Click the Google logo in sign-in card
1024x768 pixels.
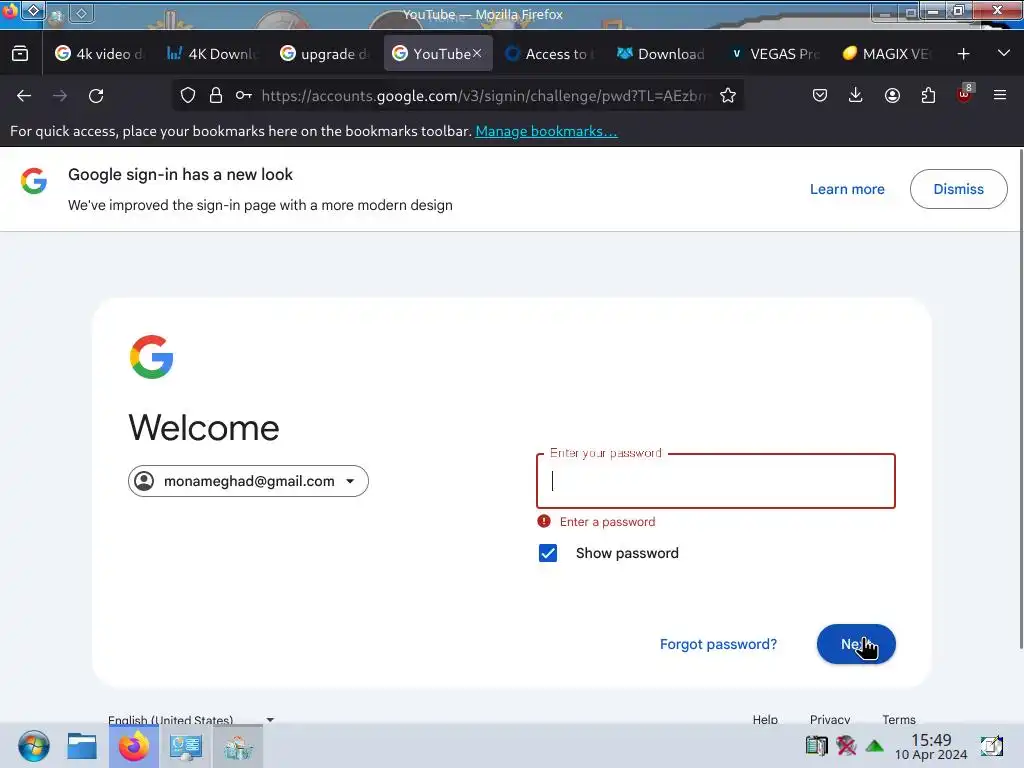click(152, 357)
